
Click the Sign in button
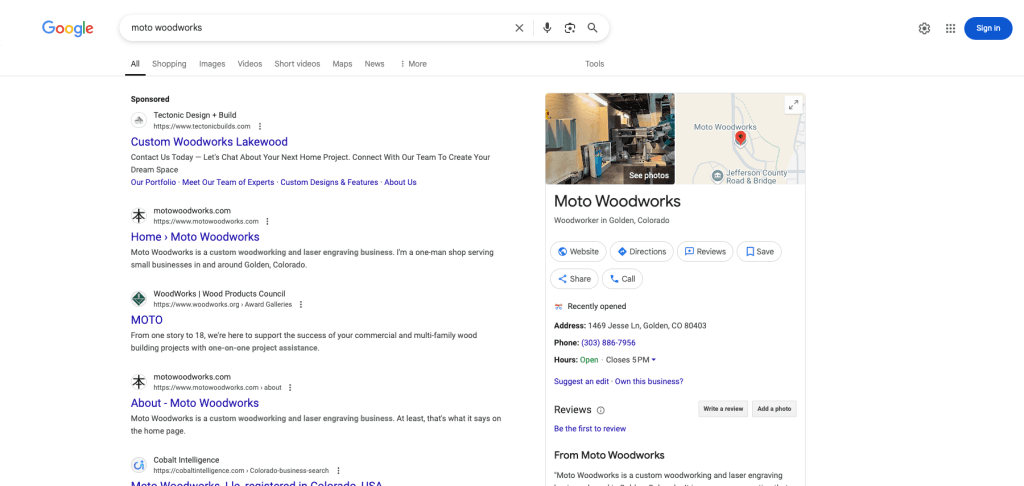pyautogui.click(x=988, y=28)
